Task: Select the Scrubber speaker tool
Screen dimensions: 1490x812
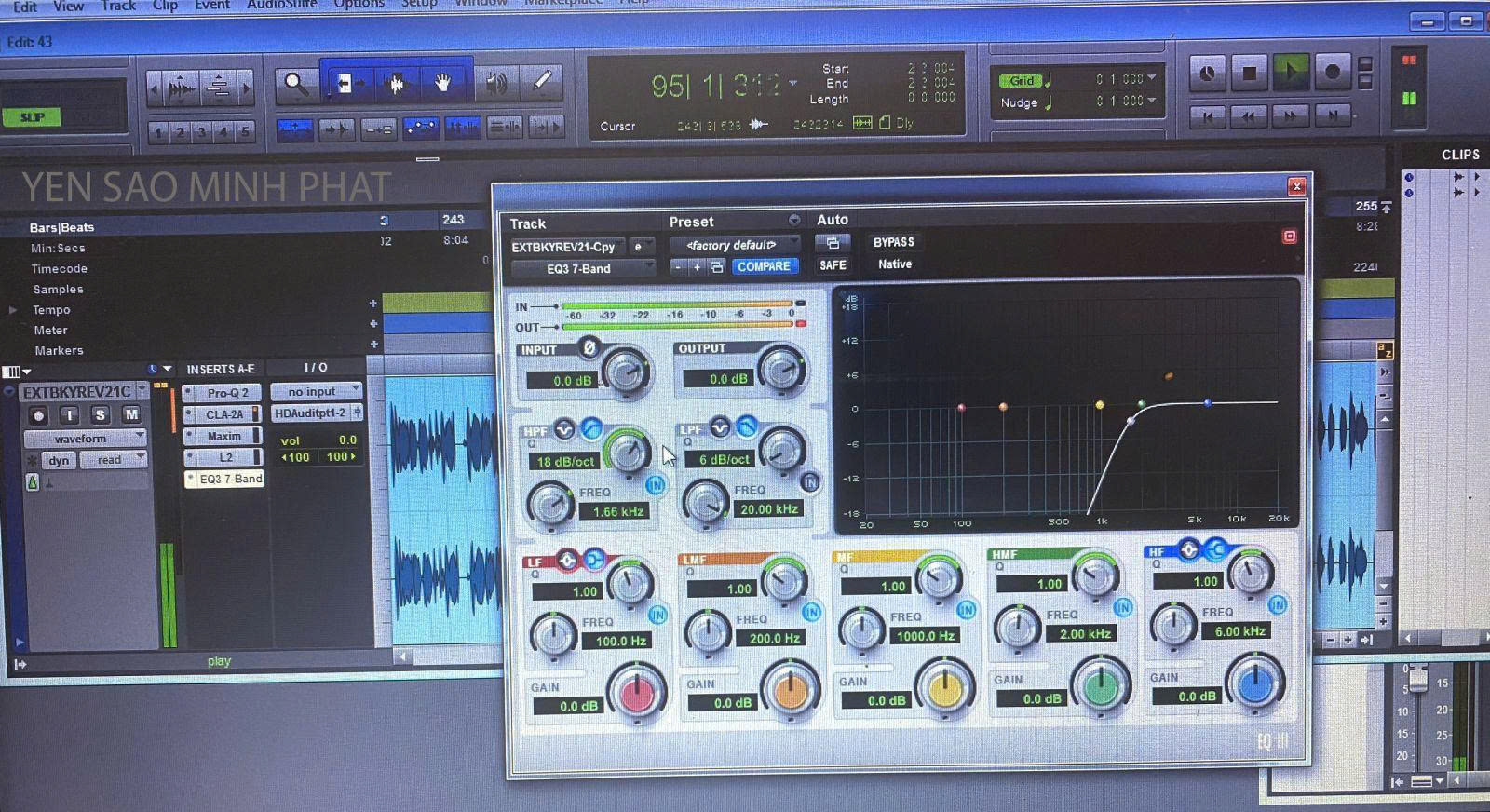Action: (495, 84)
